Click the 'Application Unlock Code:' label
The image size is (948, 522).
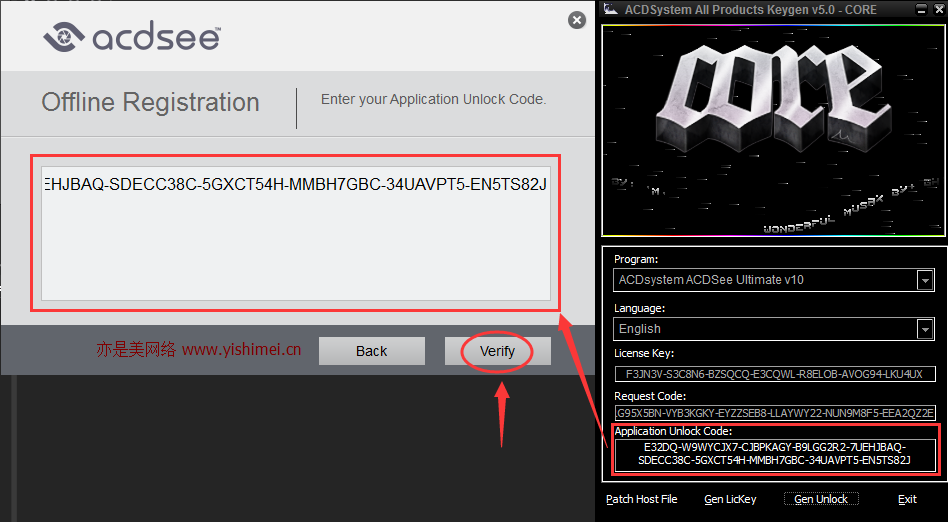[x=674, y=431]
